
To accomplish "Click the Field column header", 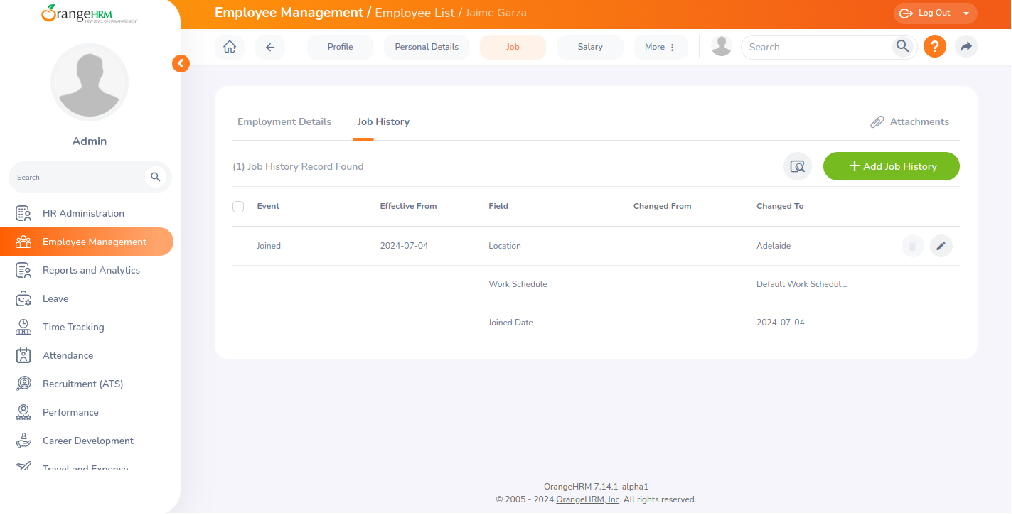I will click(498, 206).
